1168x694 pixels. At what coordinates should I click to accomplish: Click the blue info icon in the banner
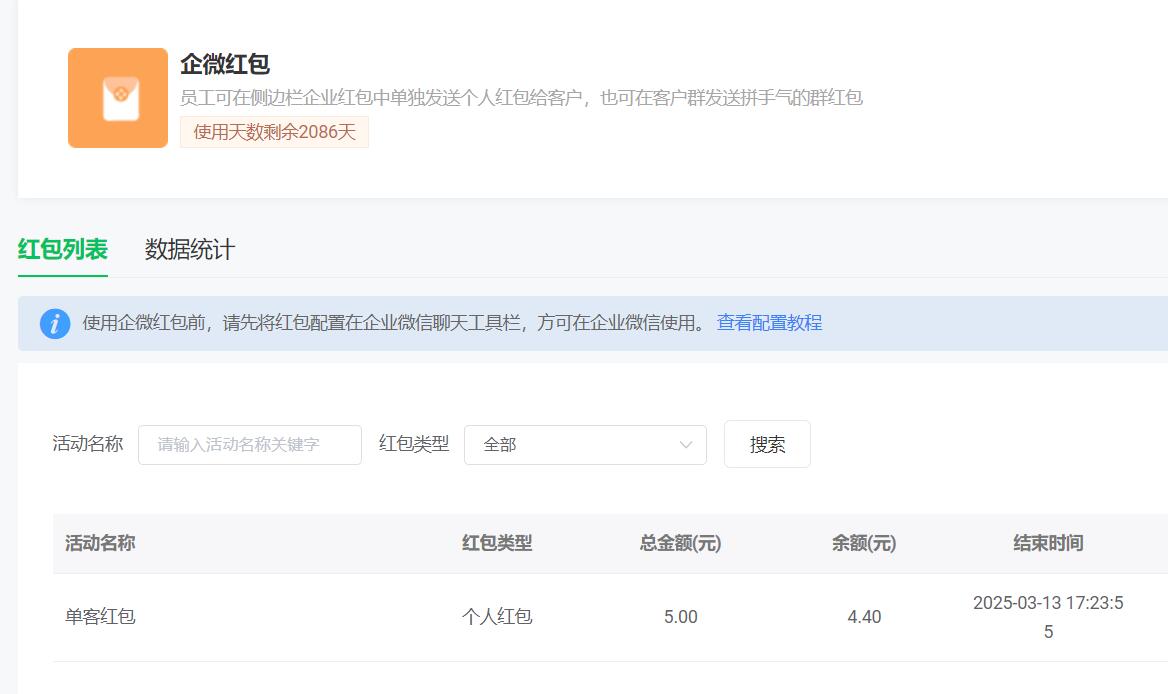55,324
